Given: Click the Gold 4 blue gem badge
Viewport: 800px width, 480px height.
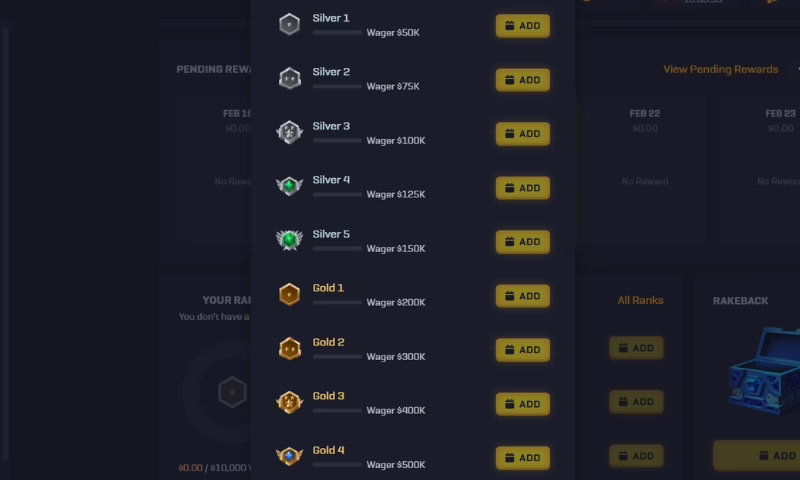Looking at the screenshot, I should [289, 457].
